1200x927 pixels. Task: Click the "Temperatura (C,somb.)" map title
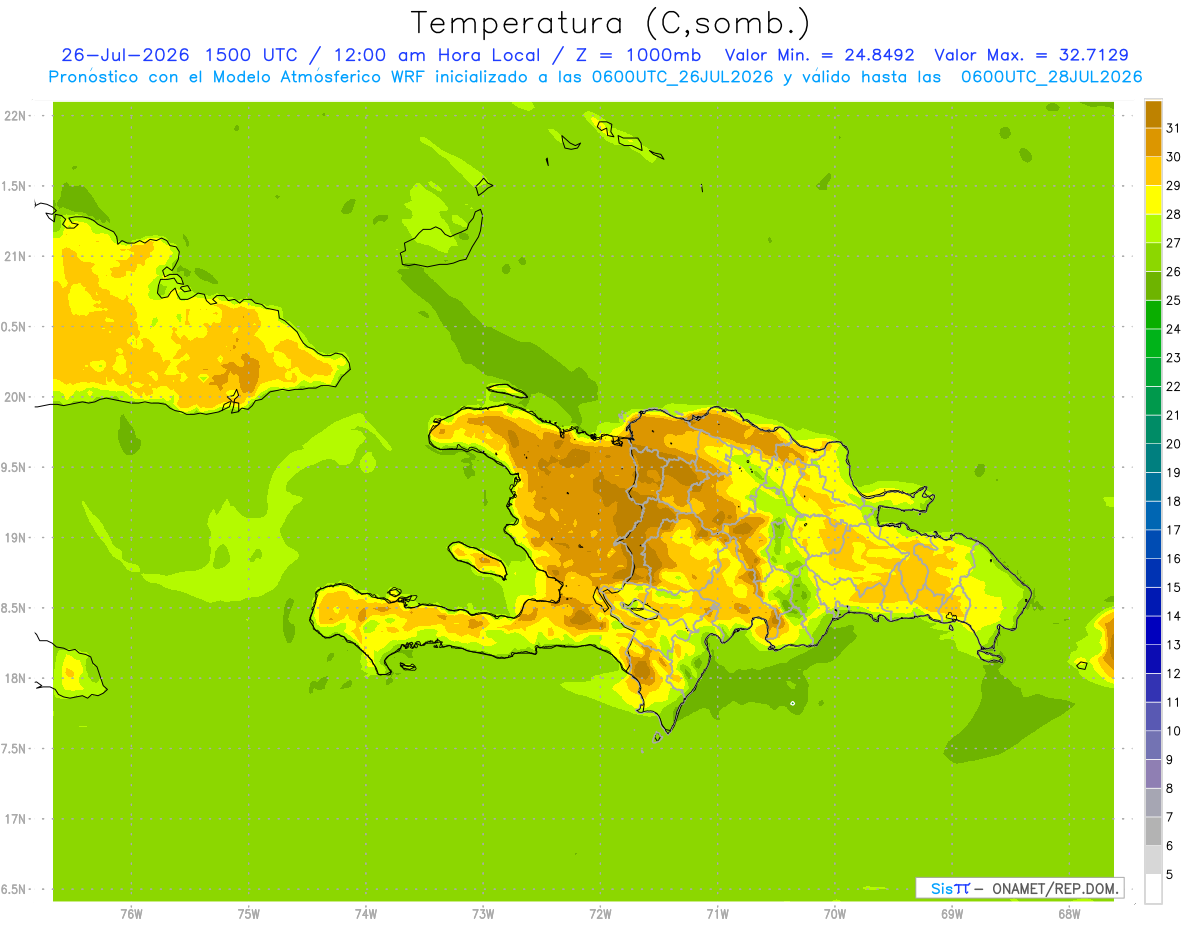[x=611, y=23]
